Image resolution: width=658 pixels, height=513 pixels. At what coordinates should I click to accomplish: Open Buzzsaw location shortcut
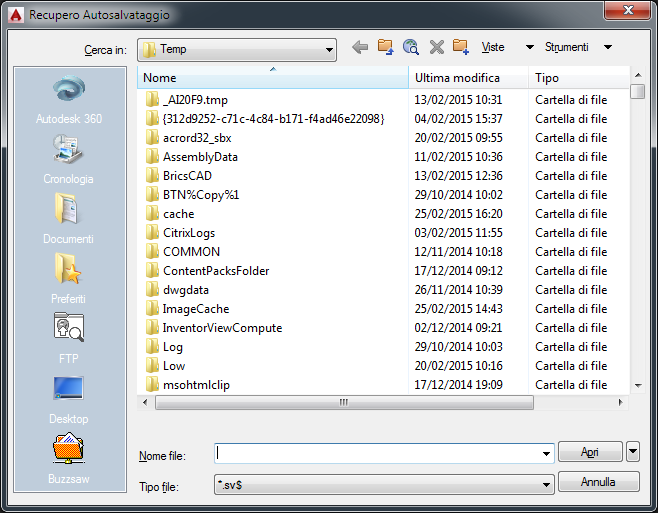click(x=68, y=459)
